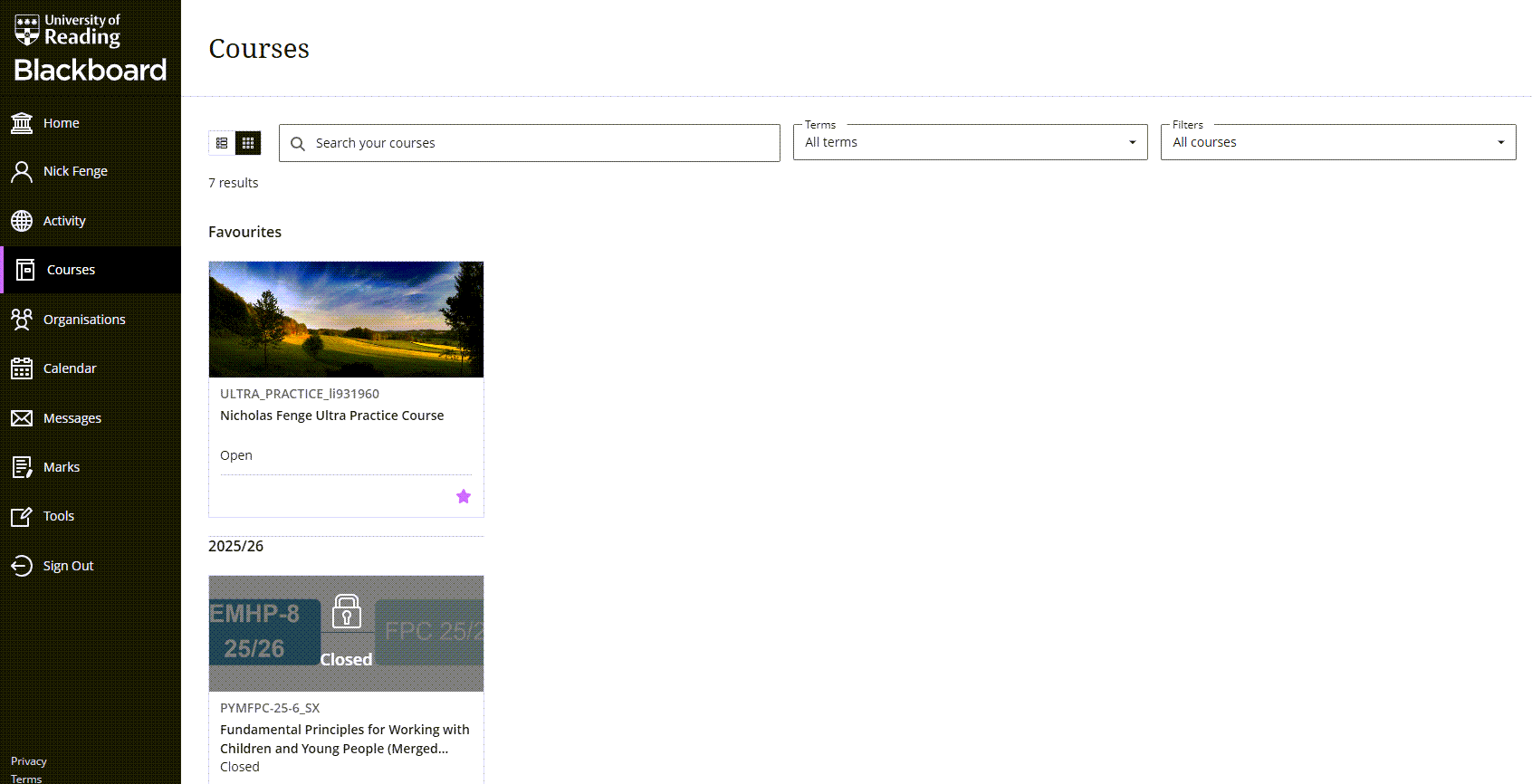Open the Organisations icon in sidebar

[x=22, y=320]
